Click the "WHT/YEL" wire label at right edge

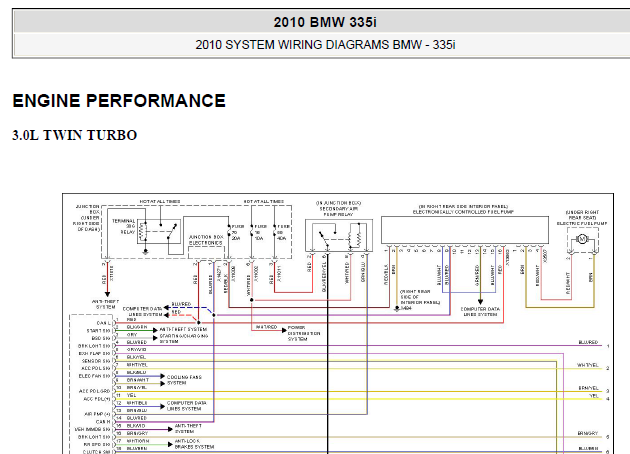pyautogui.click(x=588, y=365)
